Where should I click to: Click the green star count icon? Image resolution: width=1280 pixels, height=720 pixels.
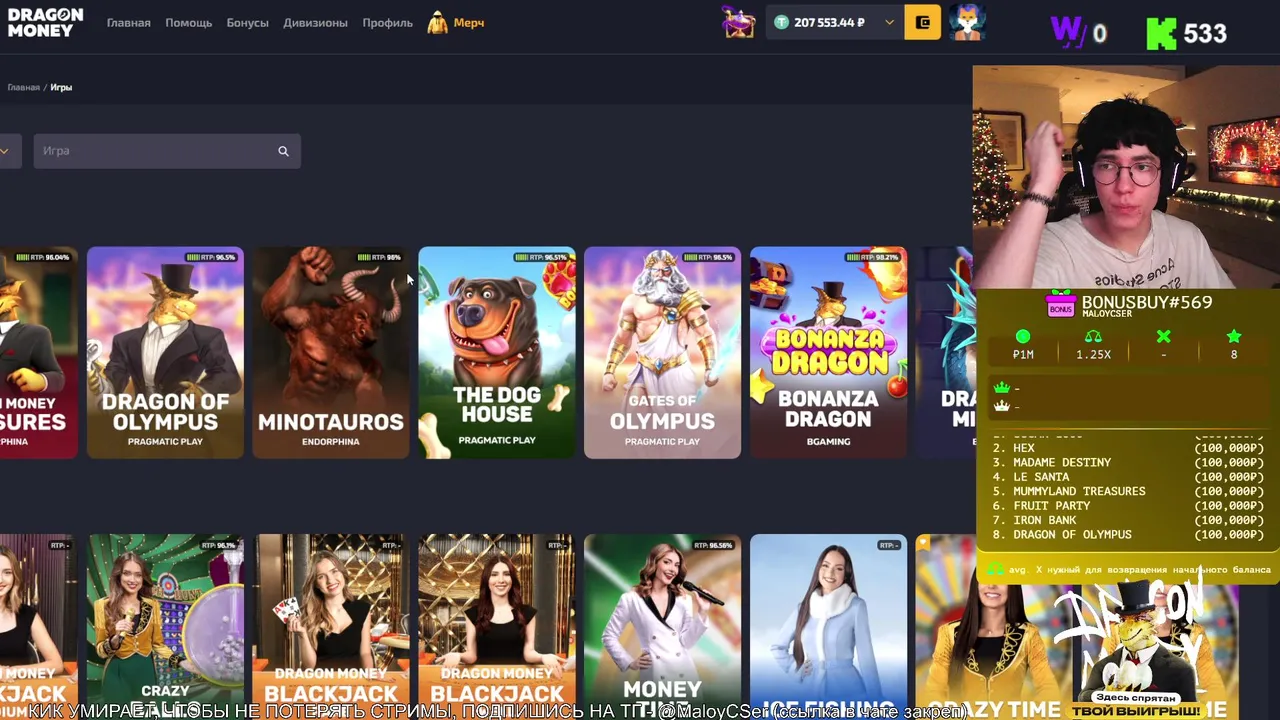1234,337
